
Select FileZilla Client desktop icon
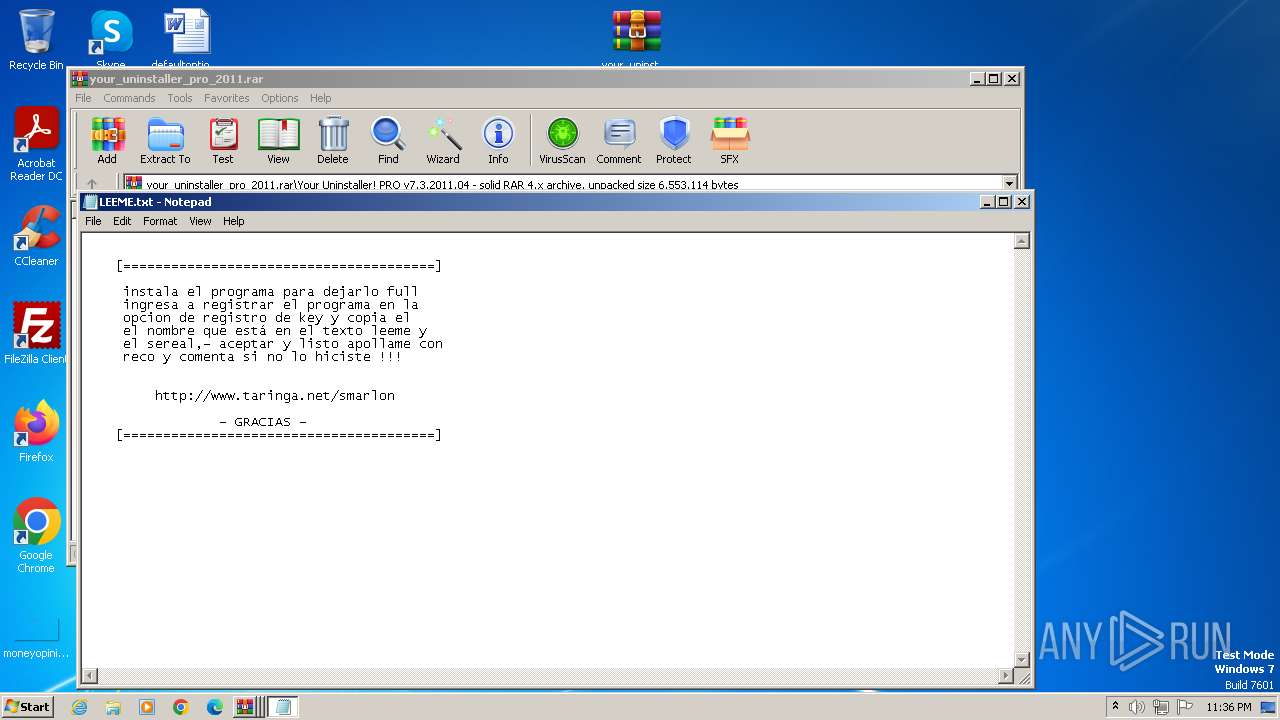pos(36,333)
